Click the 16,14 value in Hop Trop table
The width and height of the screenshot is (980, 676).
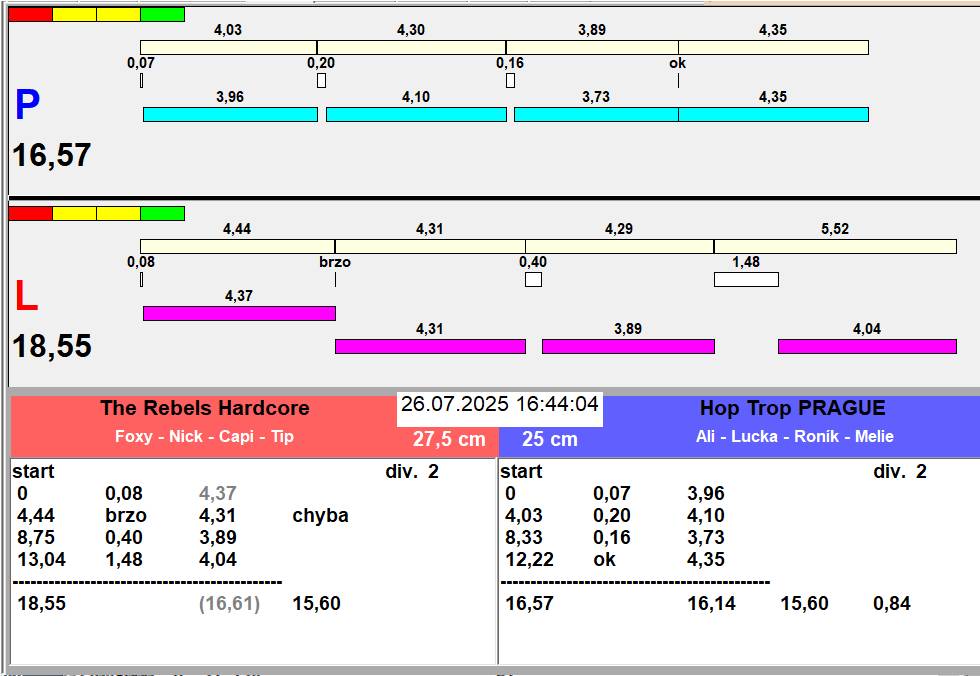point(712,604)
